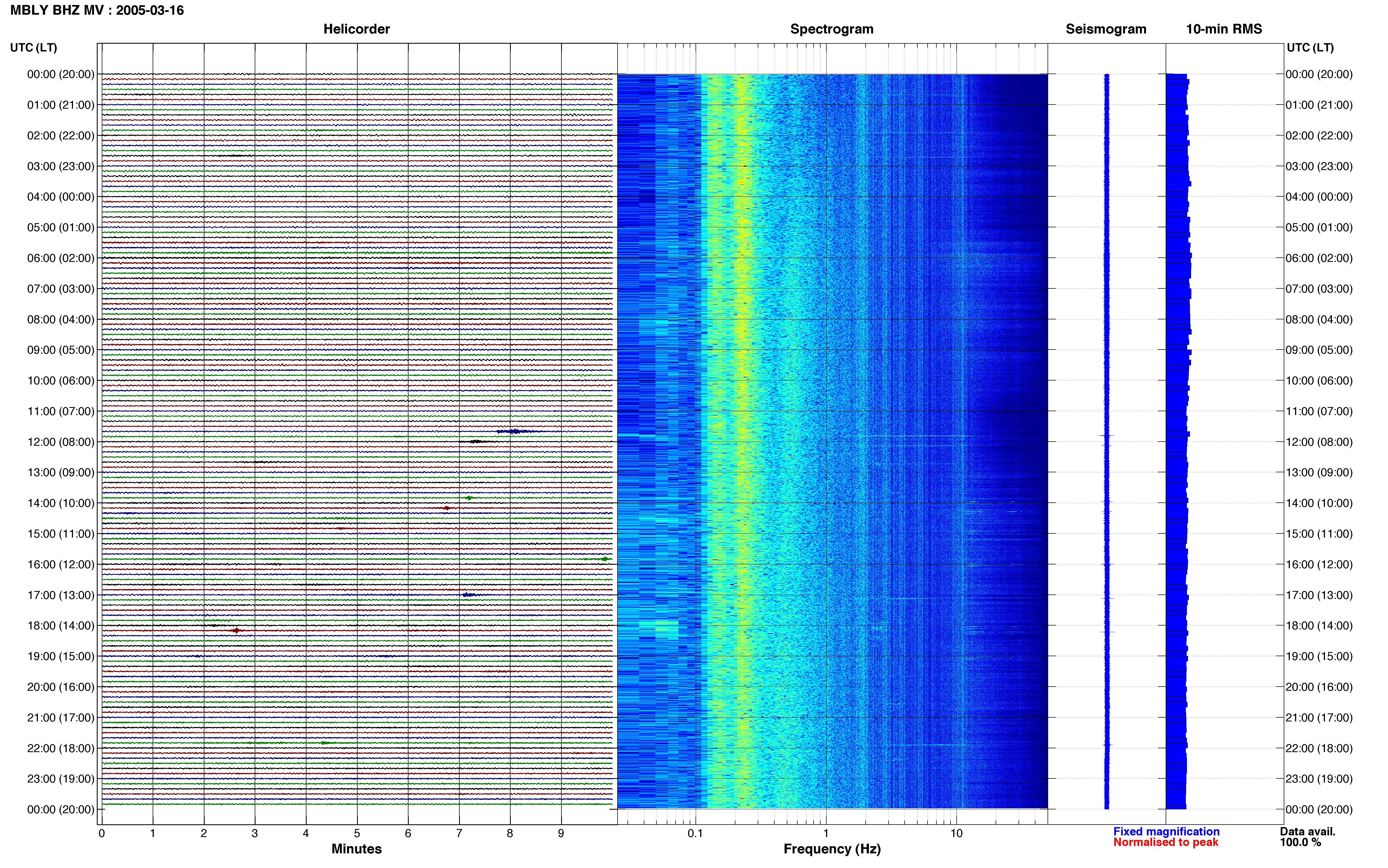The width and height of the screenshot is (1388, 868).
Task: Click the right '14:00 (10:00)' time label
Action: pos(1319,504)
